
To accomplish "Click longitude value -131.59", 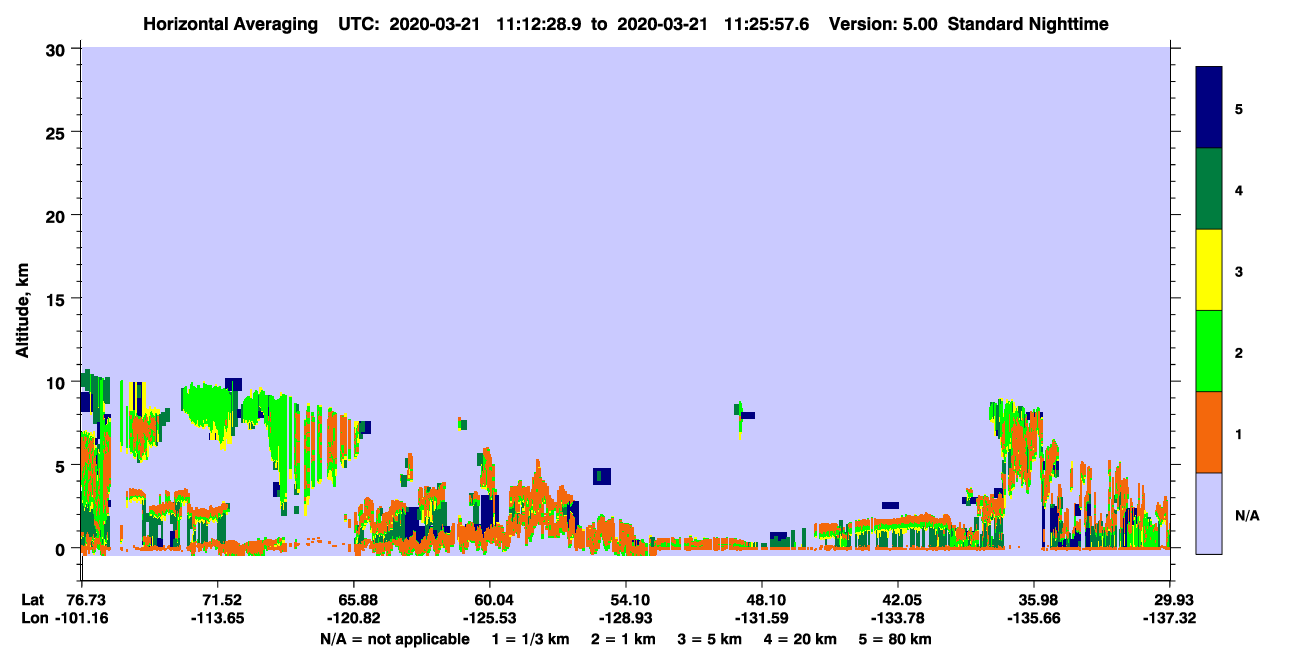I will click(x=762, y=618).
